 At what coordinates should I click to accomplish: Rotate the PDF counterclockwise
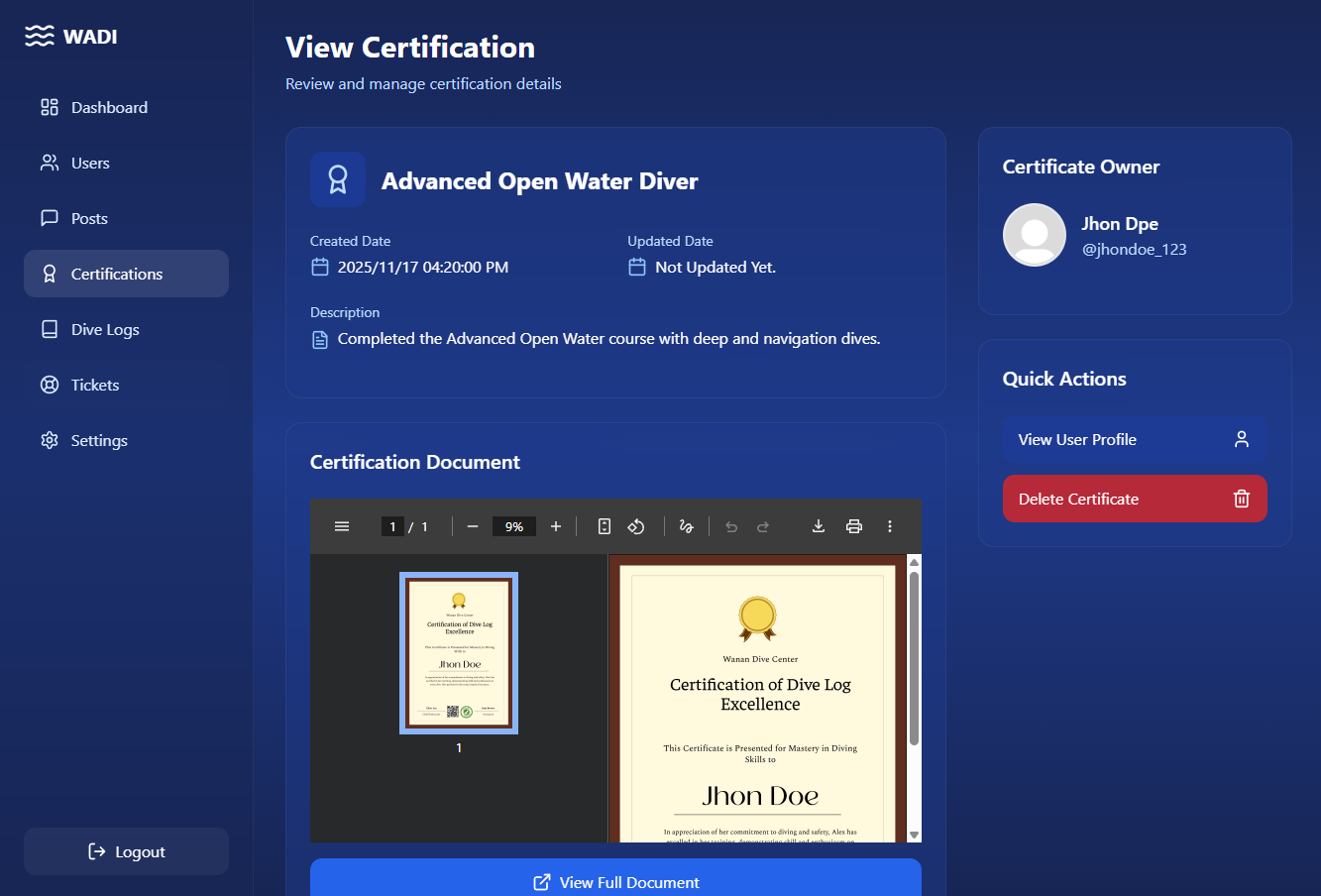click(636, 526)
